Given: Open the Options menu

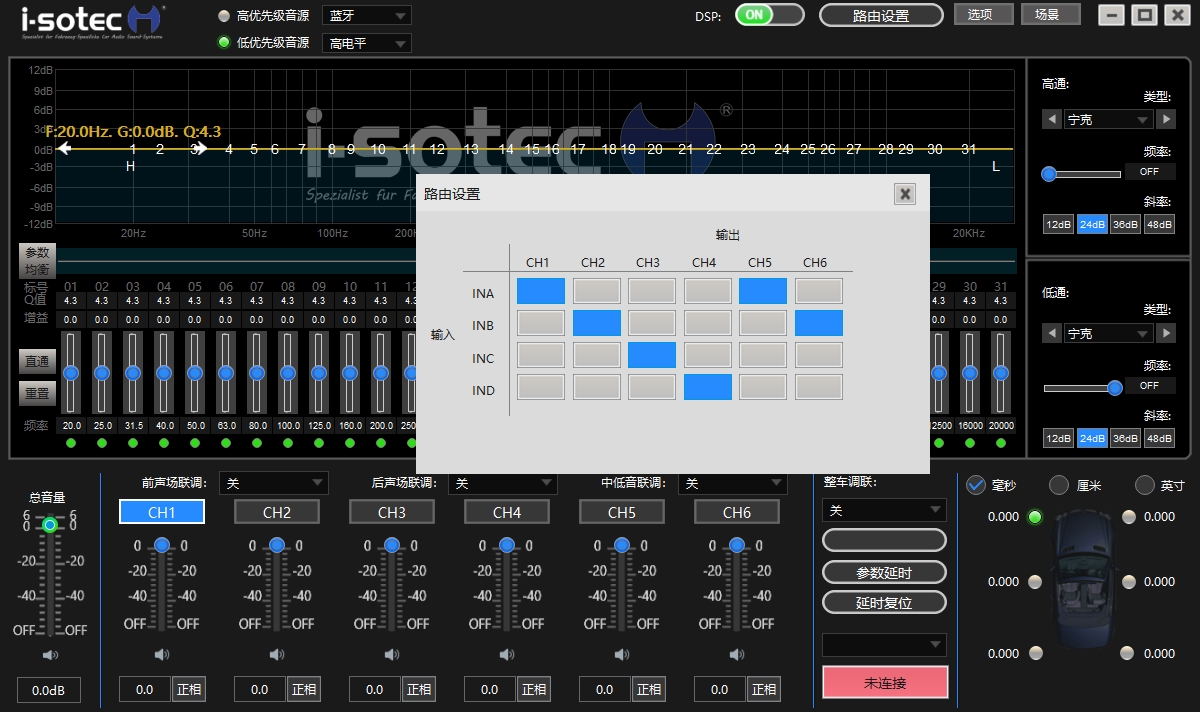Looking at the screenshot, I should [983, 15].
